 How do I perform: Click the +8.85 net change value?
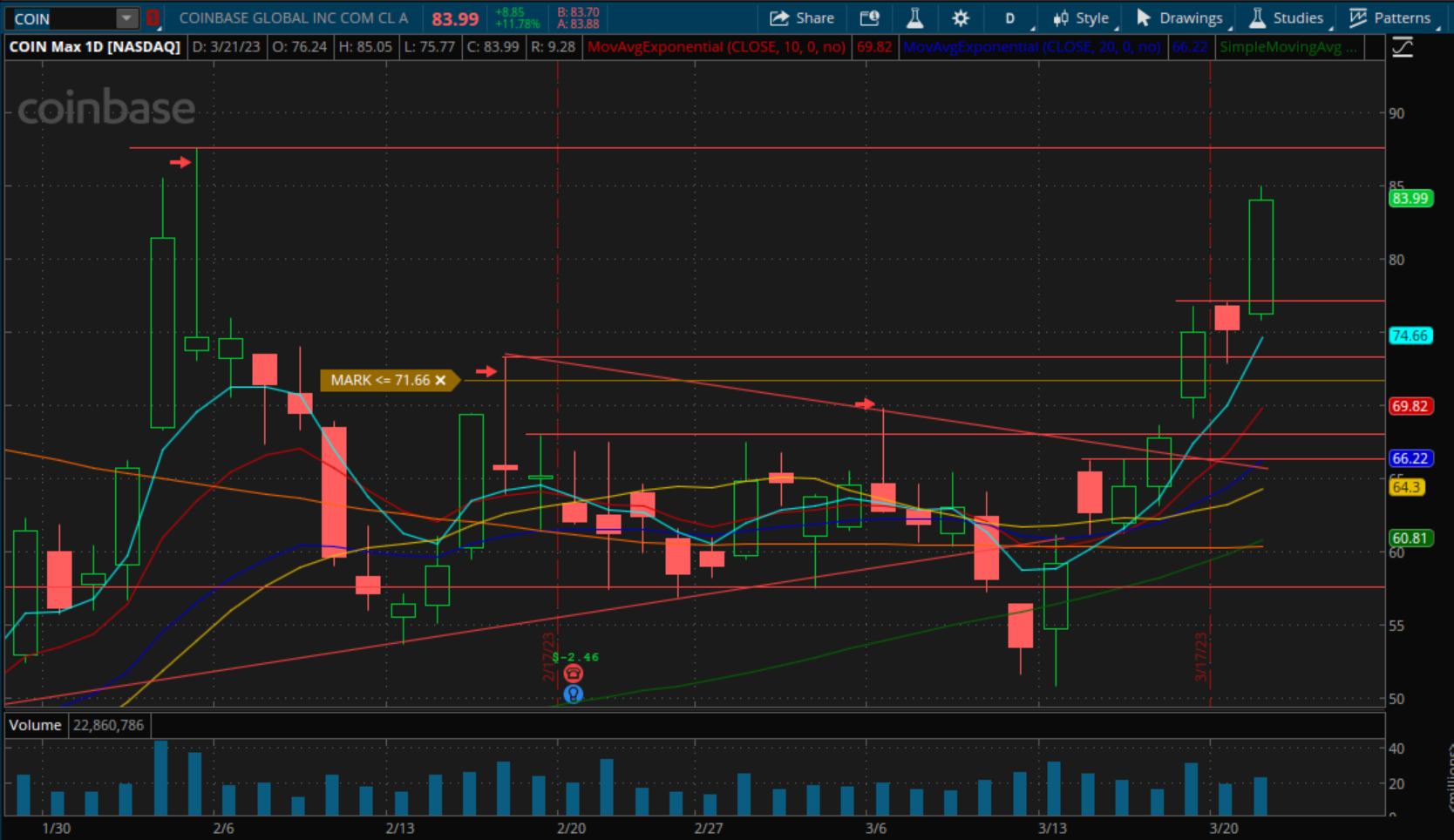click(509, 12)
